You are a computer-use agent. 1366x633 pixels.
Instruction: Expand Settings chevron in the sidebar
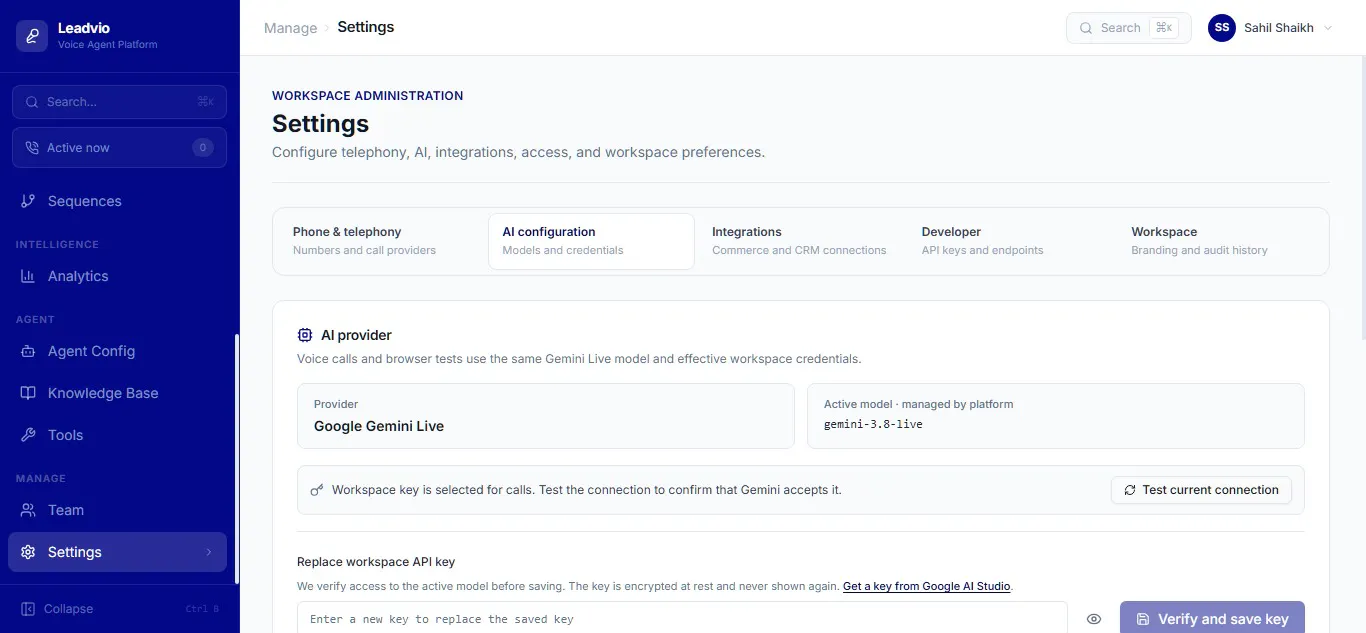click(209, 552)
